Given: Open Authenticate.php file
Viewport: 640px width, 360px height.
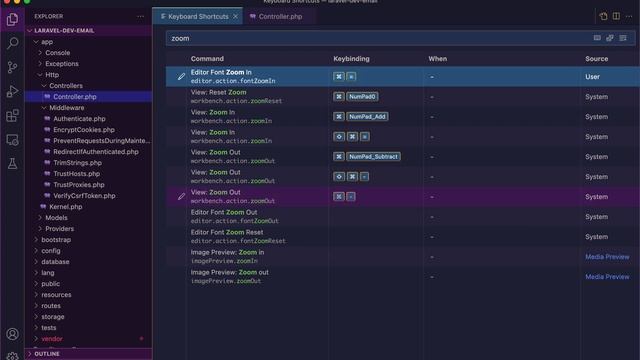Looking at the screenshot, I should click(x=79, y=119).
